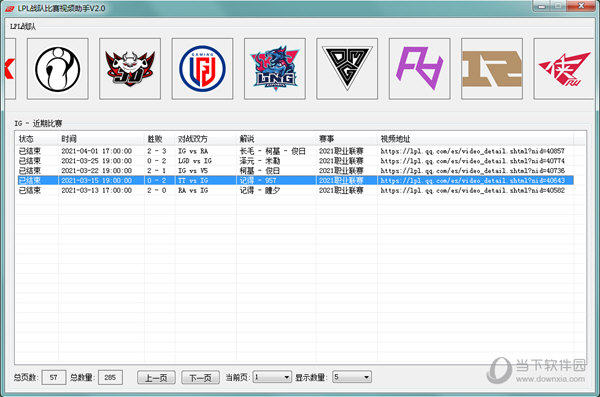Screen dimensions: 600x397
Task: Click the score cell 2 - 3
Action: point(157,151)
